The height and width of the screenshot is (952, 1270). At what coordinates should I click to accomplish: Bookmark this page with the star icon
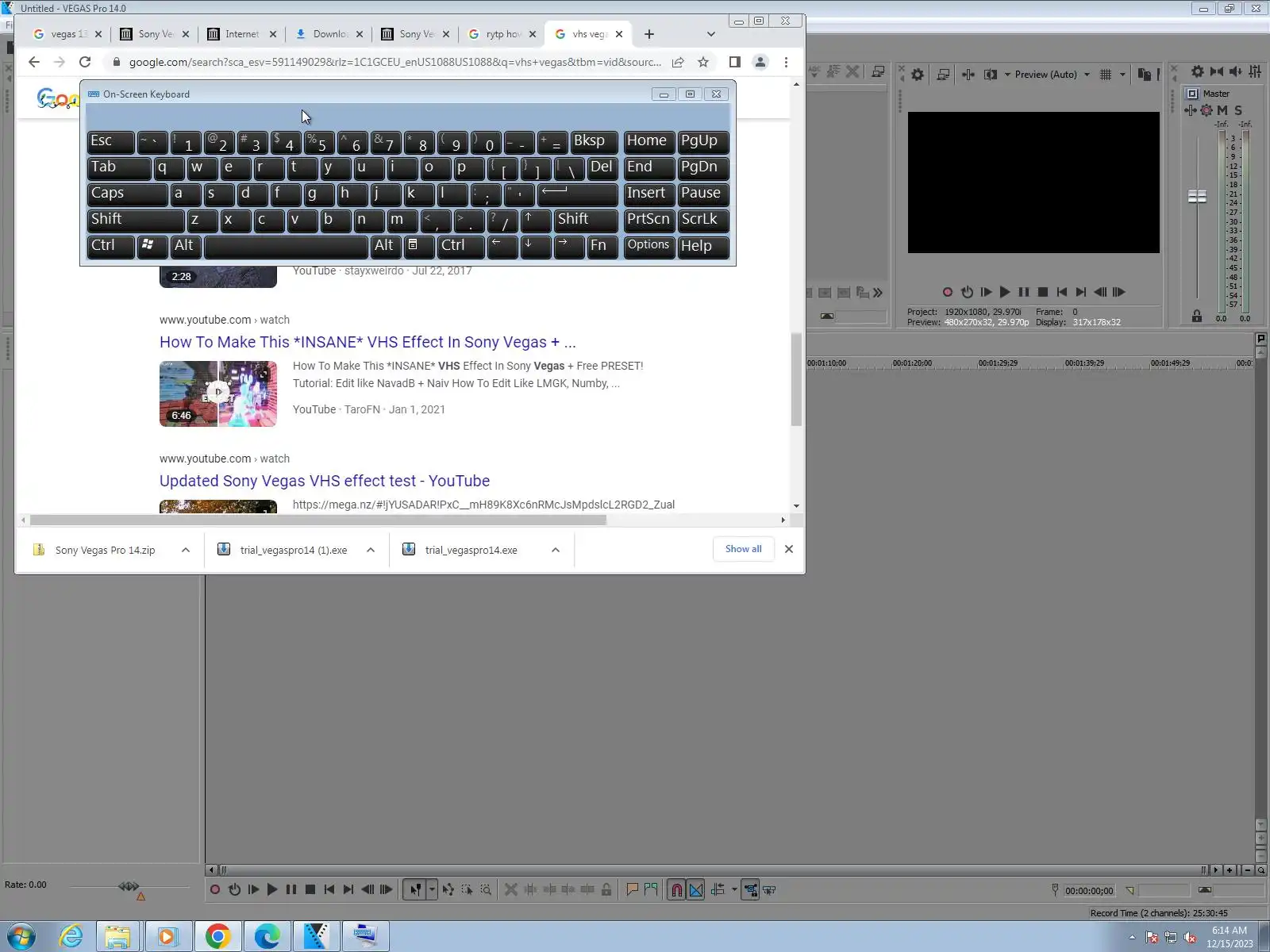point(703,62)
